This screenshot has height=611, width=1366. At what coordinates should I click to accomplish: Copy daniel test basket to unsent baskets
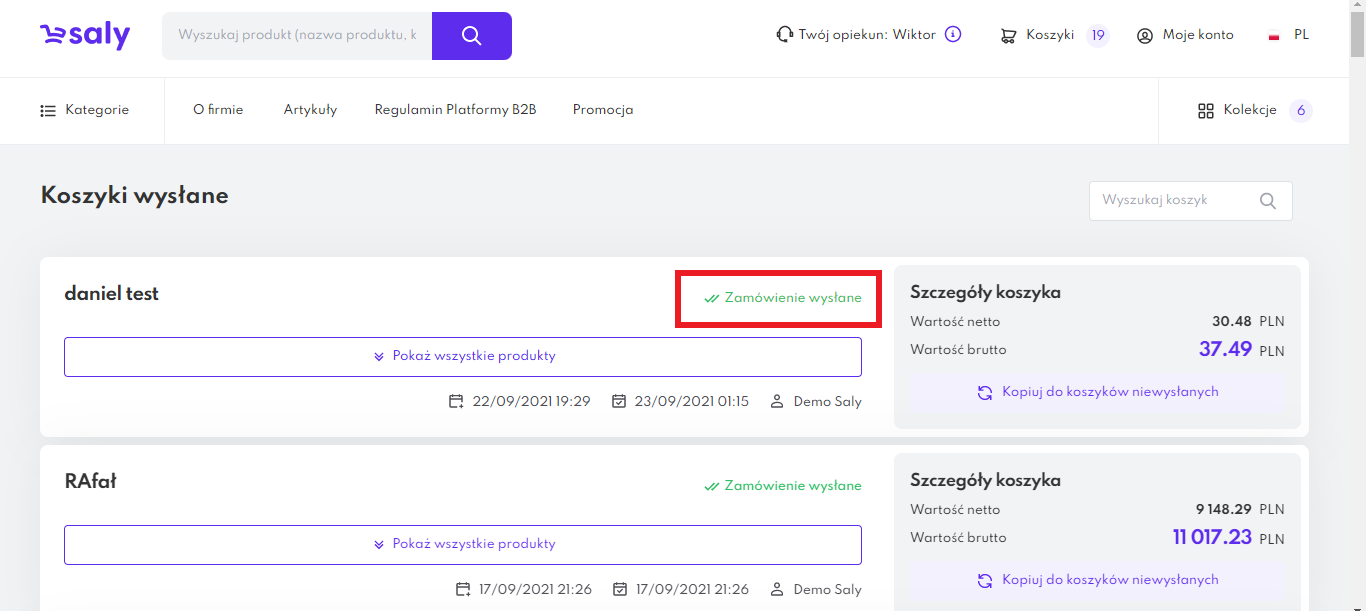tap(1097, 393)
